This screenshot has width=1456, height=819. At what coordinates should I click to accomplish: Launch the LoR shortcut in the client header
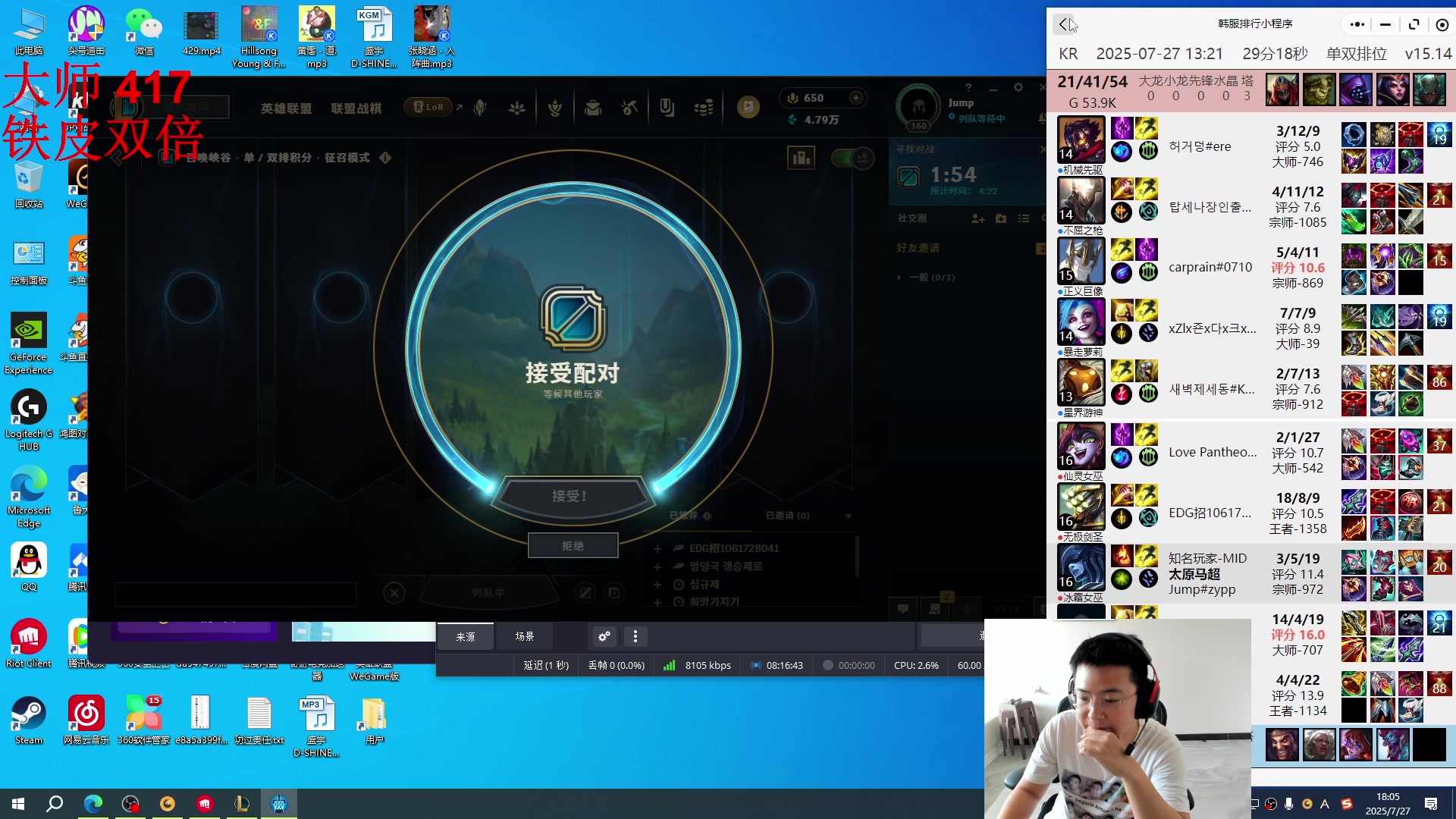pyautogui.click(x=428, y=108)
